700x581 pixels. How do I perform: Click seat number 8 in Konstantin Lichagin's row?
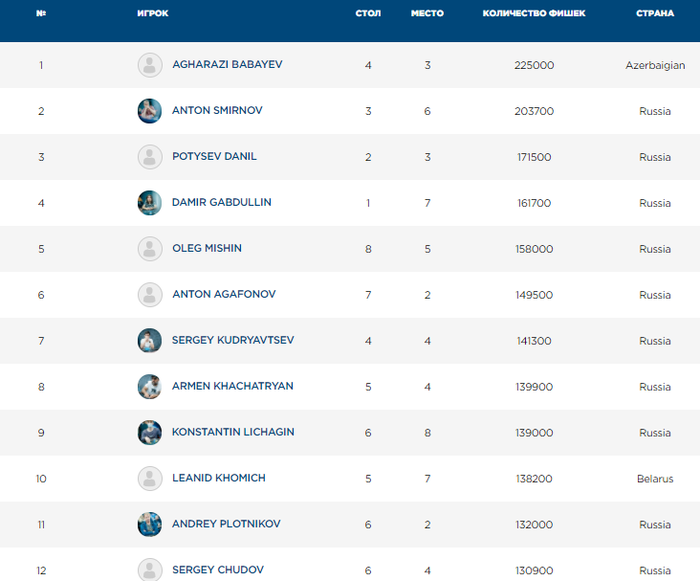pyautogui.click(x=427, y=433)
